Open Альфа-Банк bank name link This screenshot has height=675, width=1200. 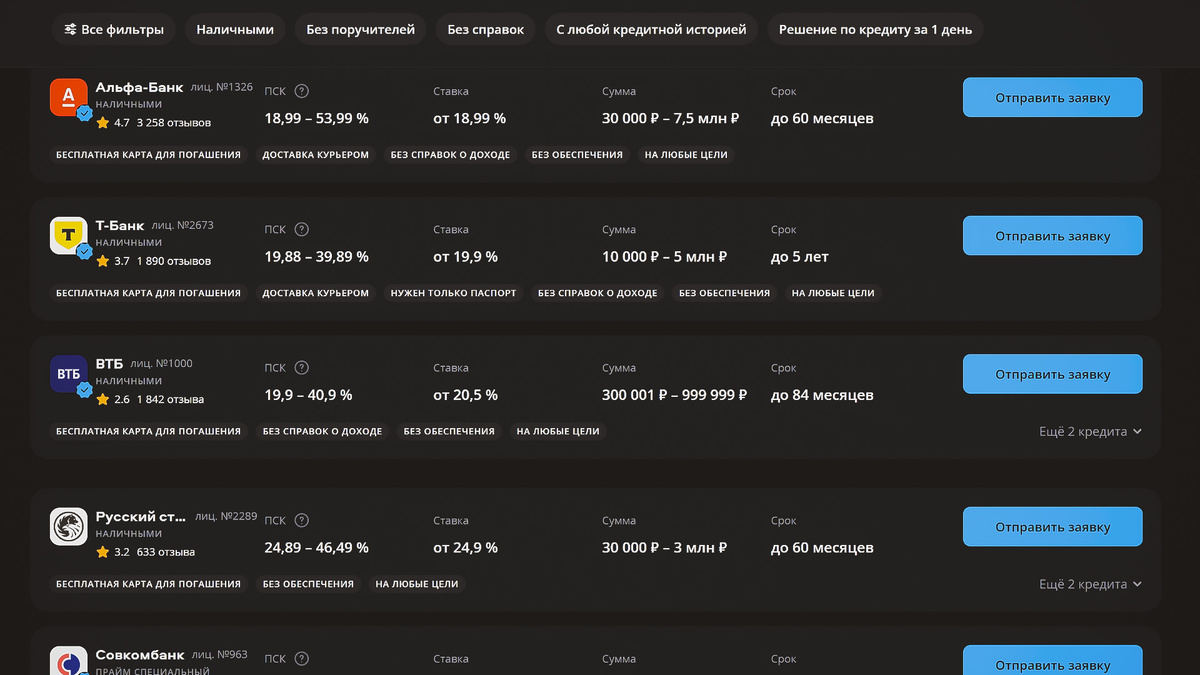click(x=139, y=87)
